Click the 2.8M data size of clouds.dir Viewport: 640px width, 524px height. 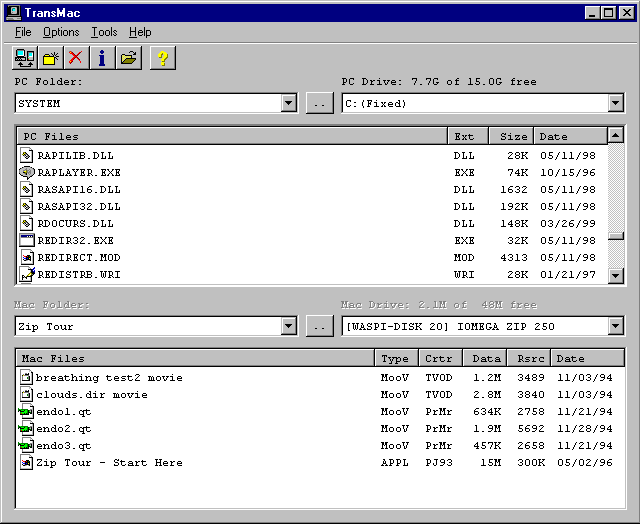coord(487,395)
